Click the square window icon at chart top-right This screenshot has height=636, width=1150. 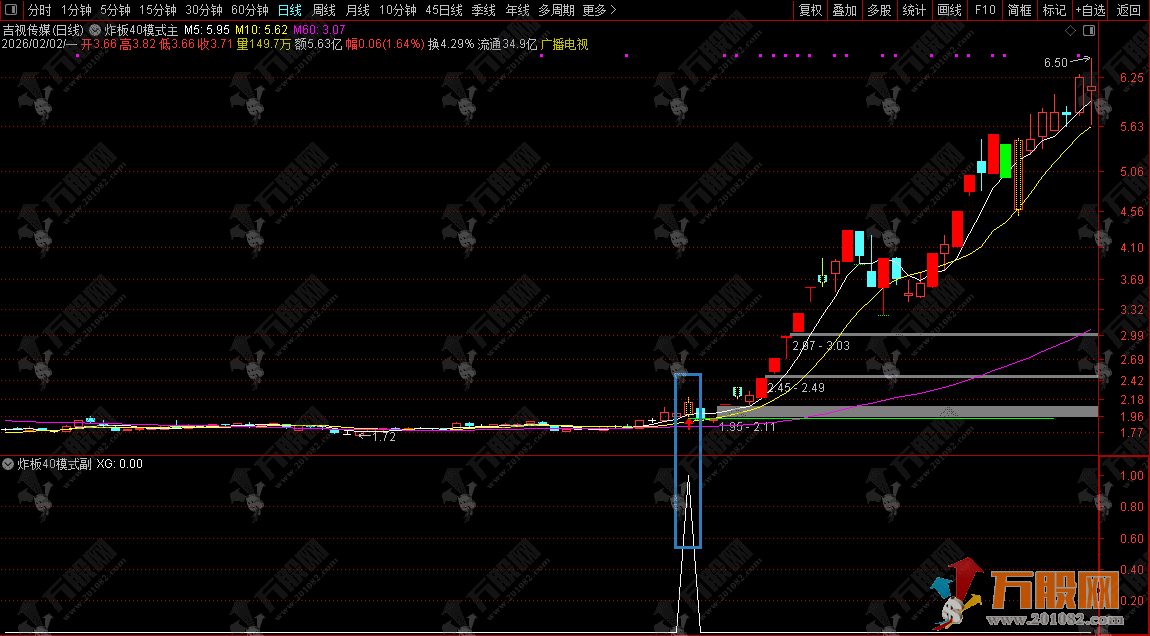pyautogui.click(x=1089, y=30)
